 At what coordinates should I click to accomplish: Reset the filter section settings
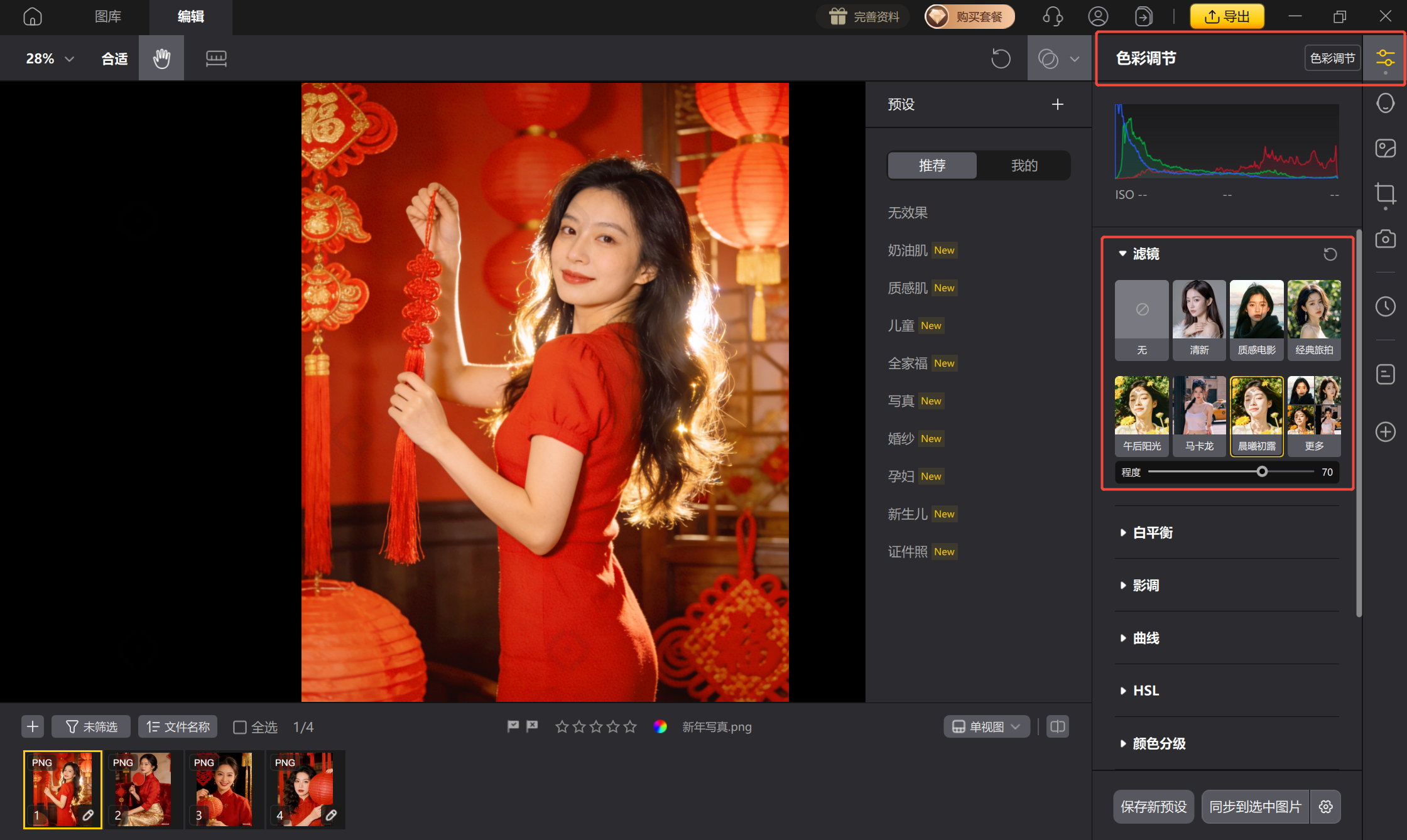point(1330,254)
